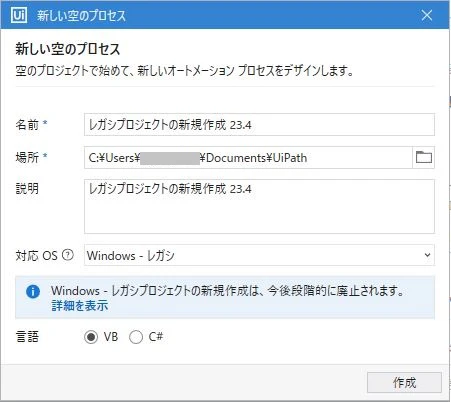Screen dimensions: 451x402
Task: Click the text 空のプロジェクトで始めて description line
Action: [184, 71]
